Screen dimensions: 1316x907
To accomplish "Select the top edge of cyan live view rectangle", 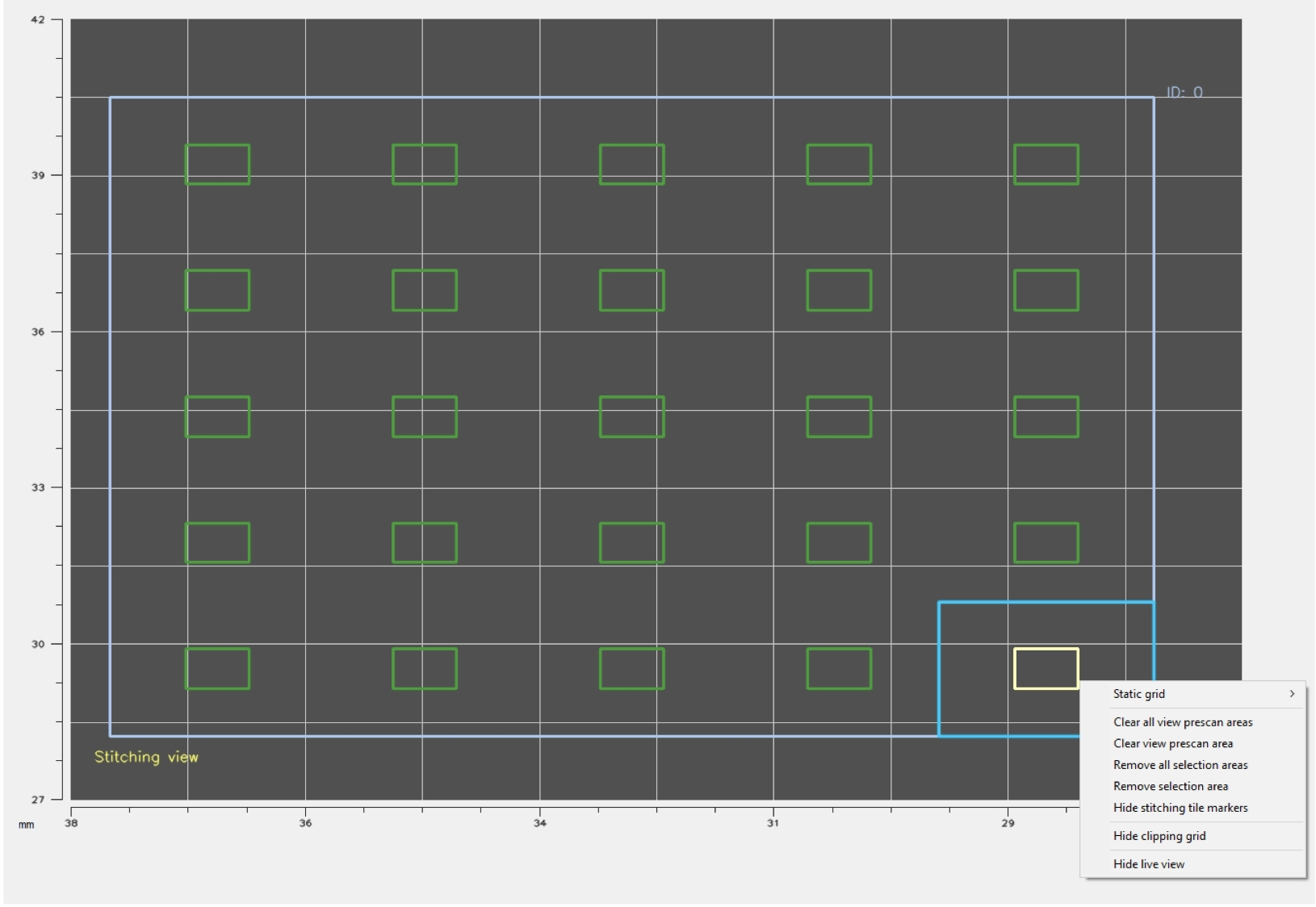I will point(1046,602).
